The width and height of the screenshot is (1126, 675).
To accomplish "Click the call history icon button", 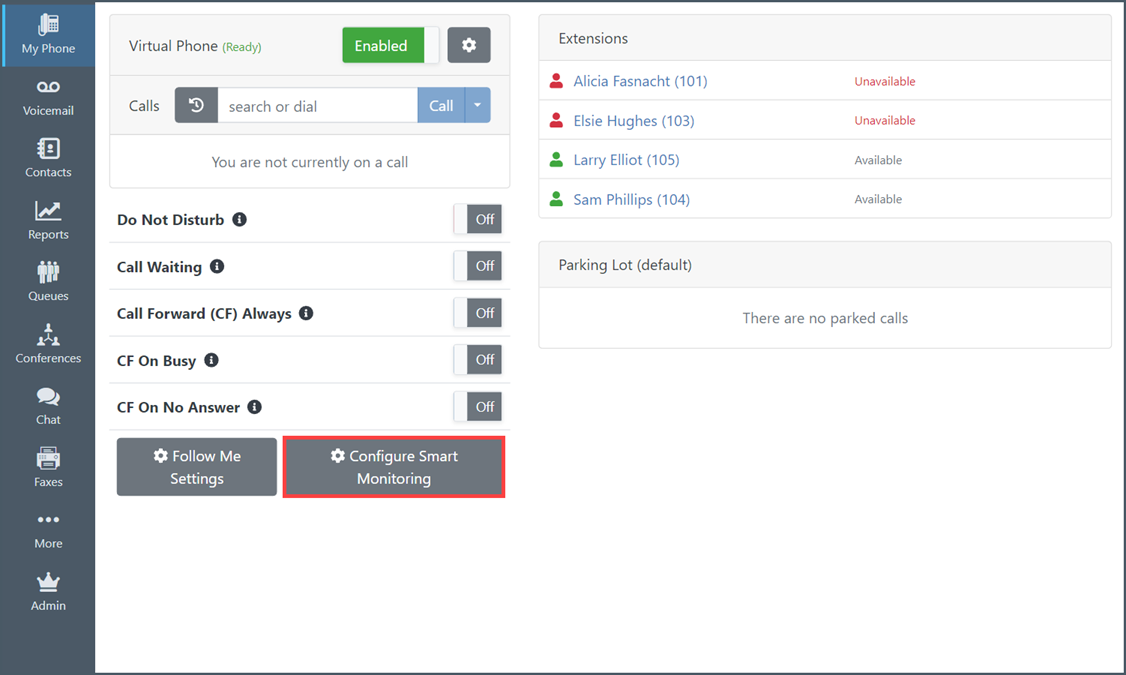I will 196,106.
